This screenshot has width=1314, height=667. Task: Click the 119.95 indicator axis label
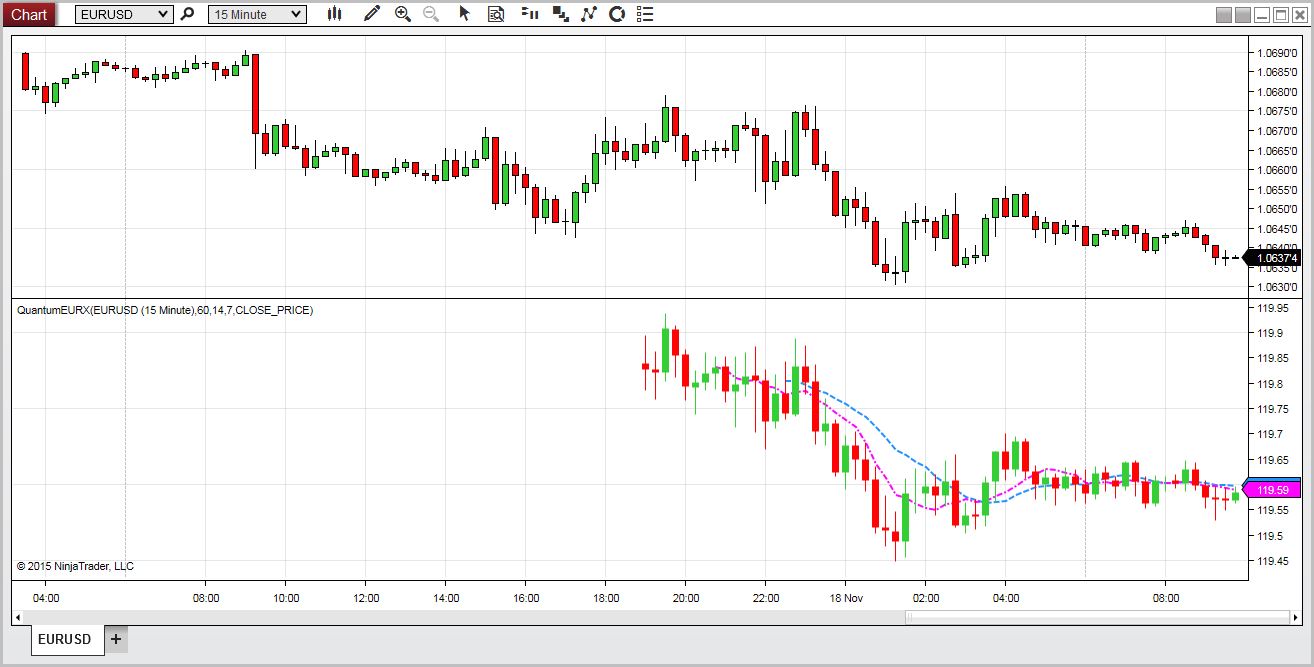pos(1272,308)
